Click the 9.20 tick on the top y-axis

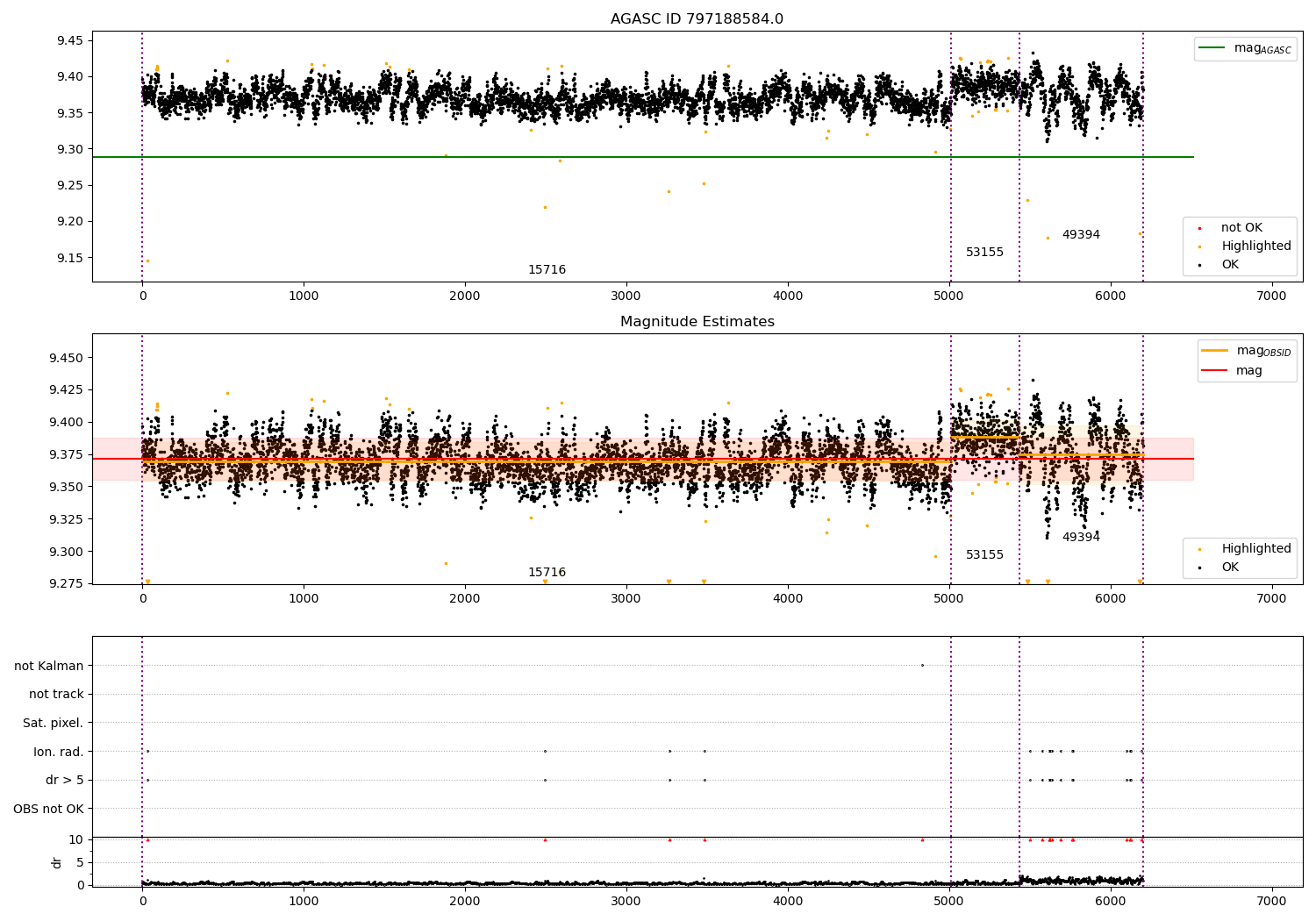tap(70, 221)
